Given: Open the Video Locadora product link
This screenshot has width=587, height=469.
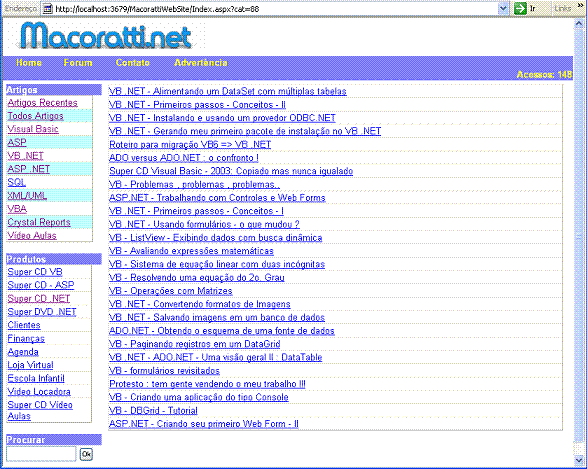Looking at the screenshot, I should [39, 392].
